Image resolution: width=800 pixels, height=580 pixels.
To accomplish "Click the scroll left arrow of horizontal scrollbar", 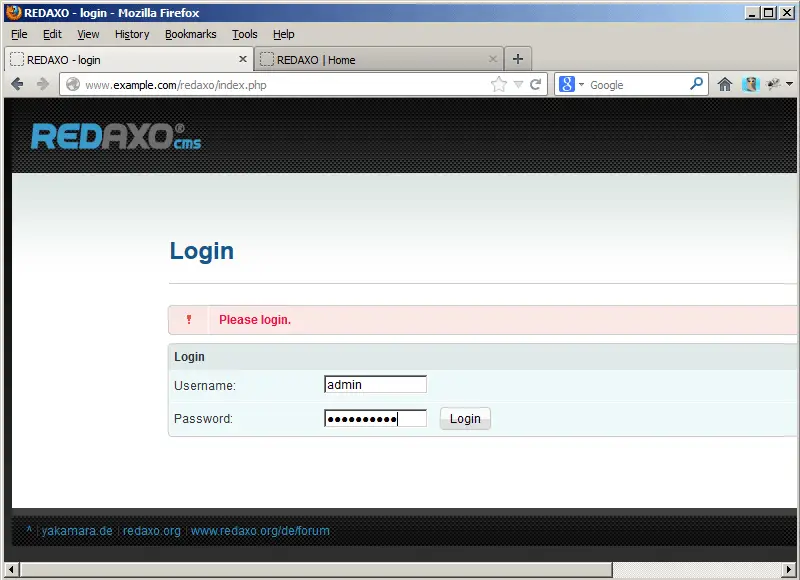I will pos(11,569).
